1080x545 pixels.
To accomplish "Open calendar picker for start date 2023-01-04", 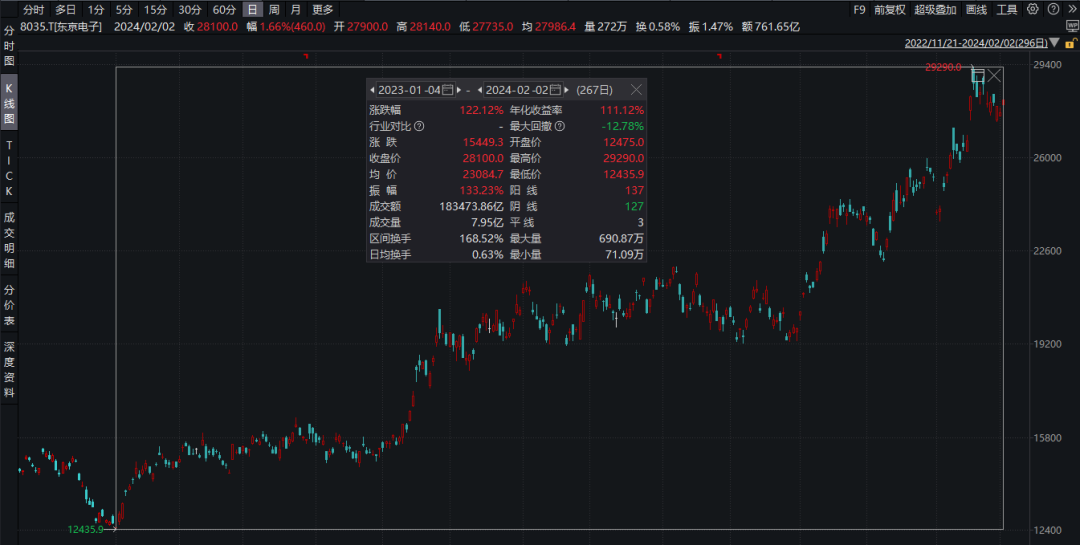I will [448, 90].
